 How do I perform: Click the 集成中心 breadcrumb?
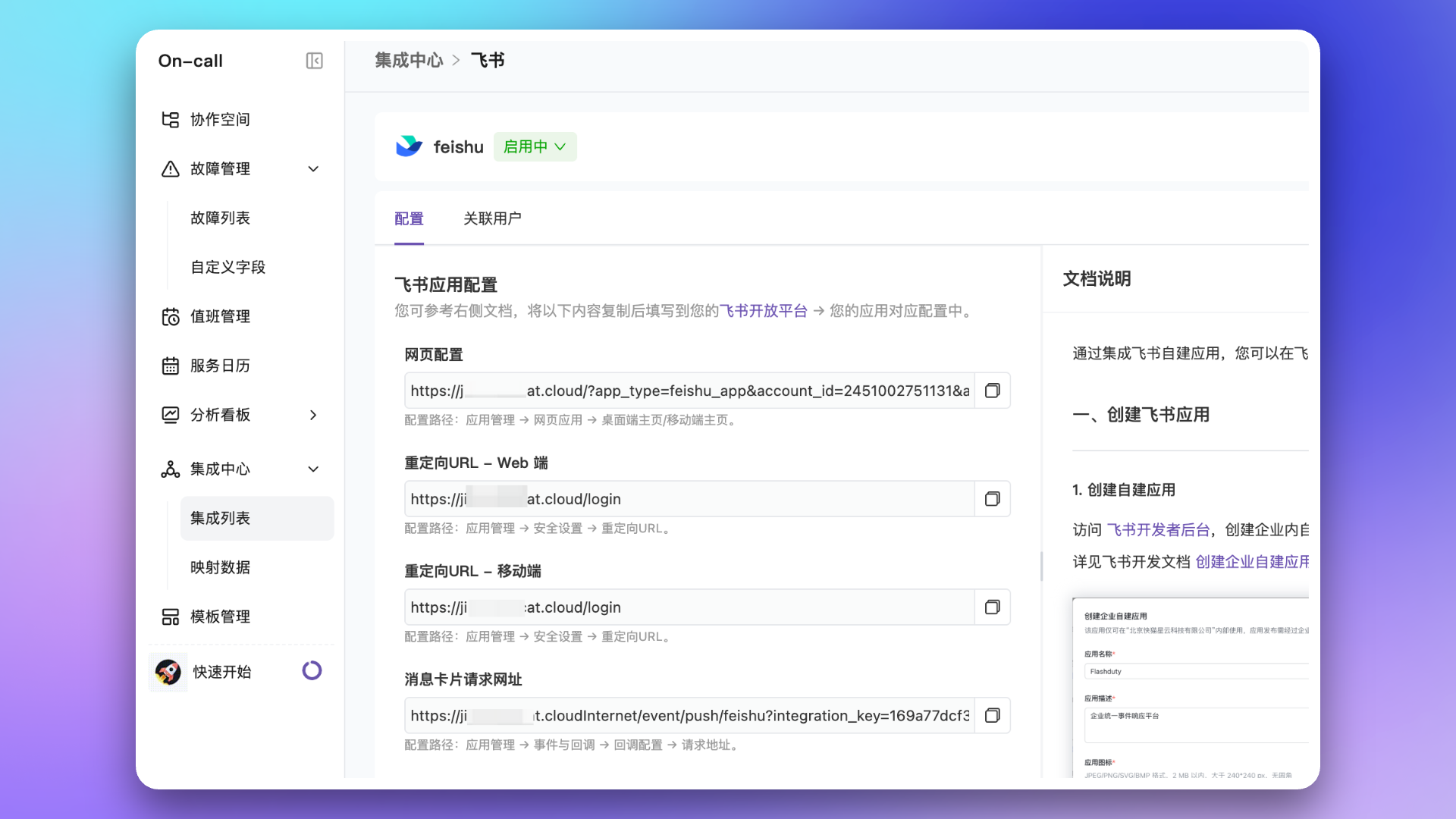point(409,61)
